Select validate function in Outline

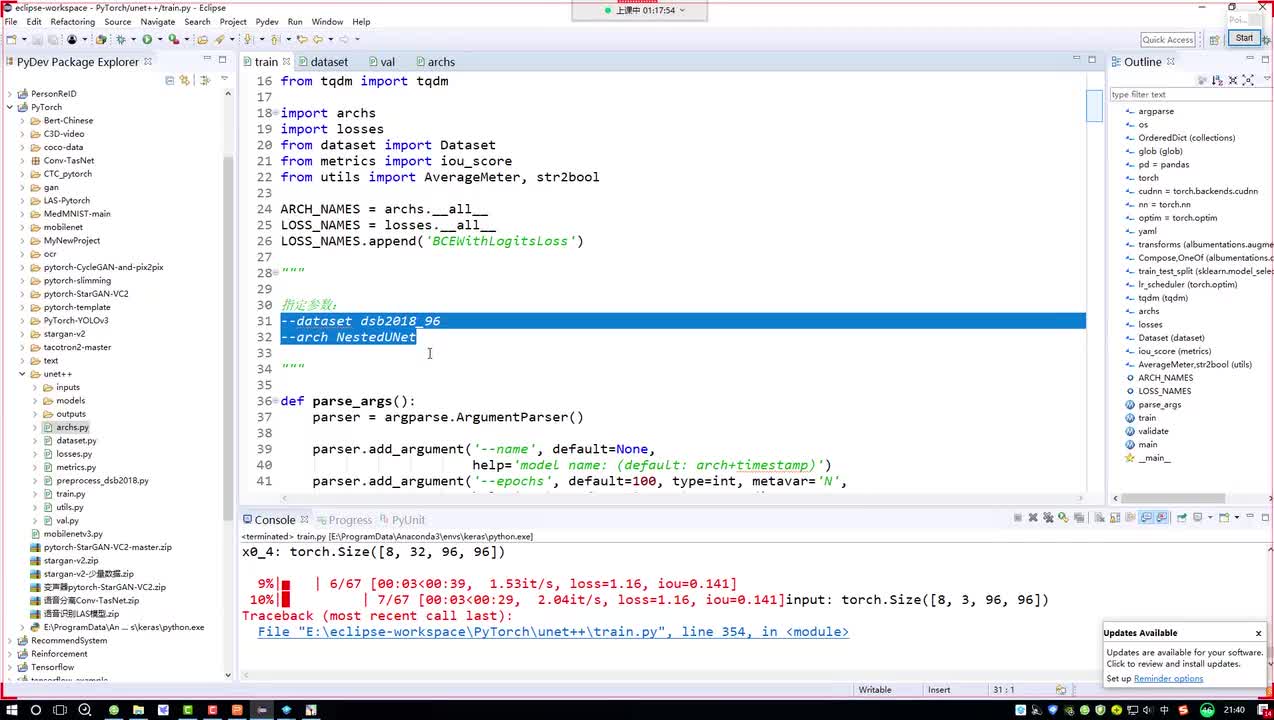point(1153,431)
